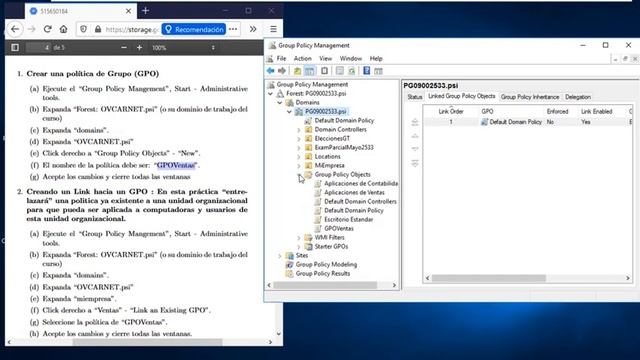Open a new Firefox tab with plus
Image resolution: width=640 pixels, height=360 pixels.
(145, 11)
